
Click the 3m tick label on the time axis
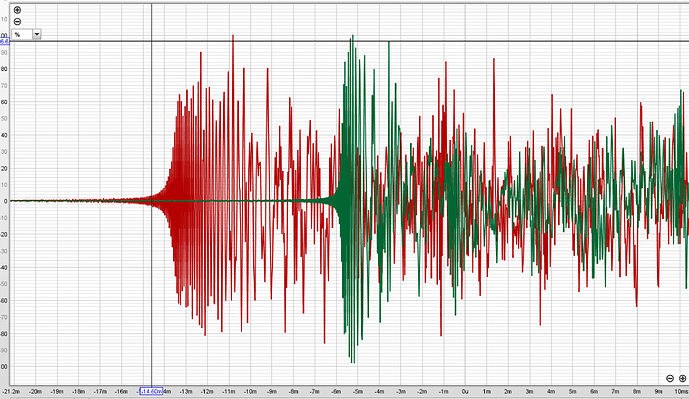[530, 392]
